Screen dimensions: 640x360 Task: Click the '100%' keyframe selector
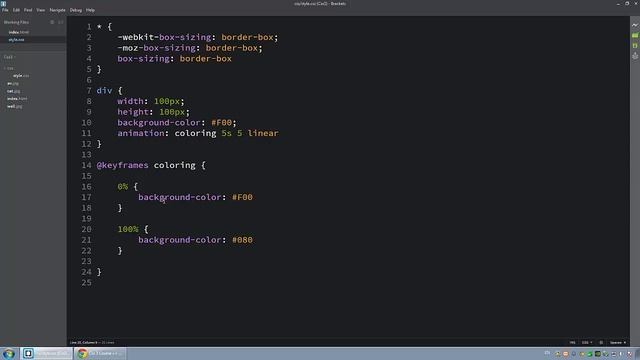coord(128,229)
